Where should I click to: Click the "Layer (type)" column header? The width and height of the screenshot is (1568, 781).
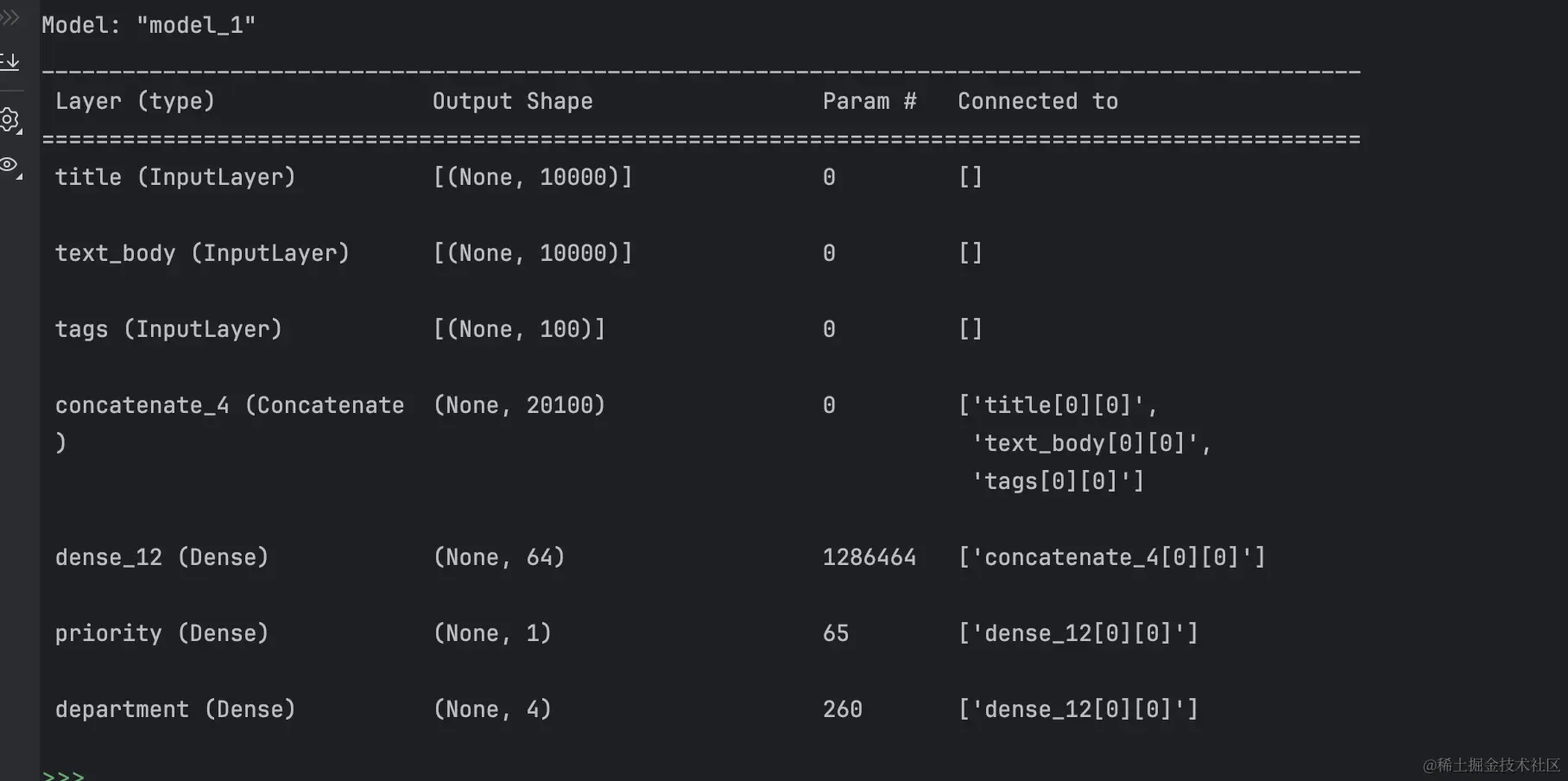point(135,101)
